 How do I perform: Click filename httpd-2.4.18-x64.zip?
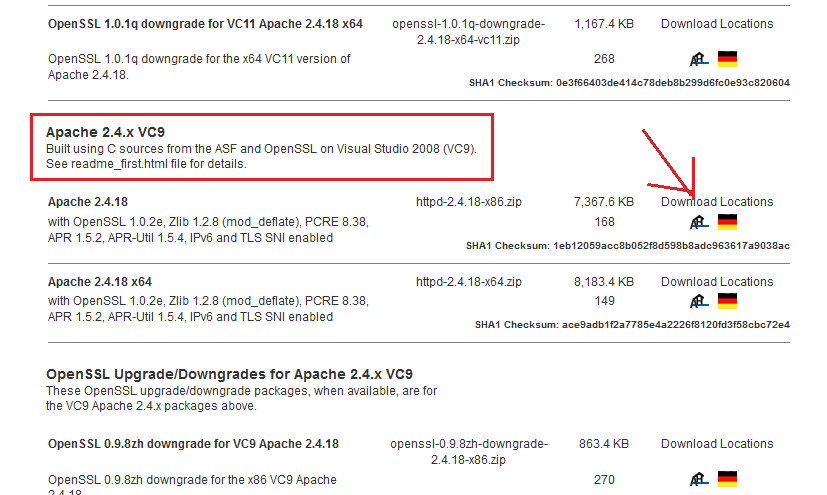(x=468, y=282)
